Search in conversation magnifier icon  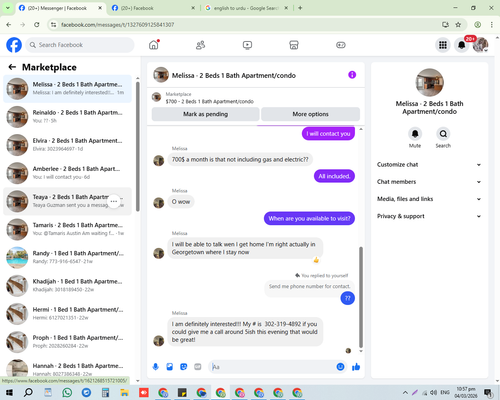[x=443, y=134]
